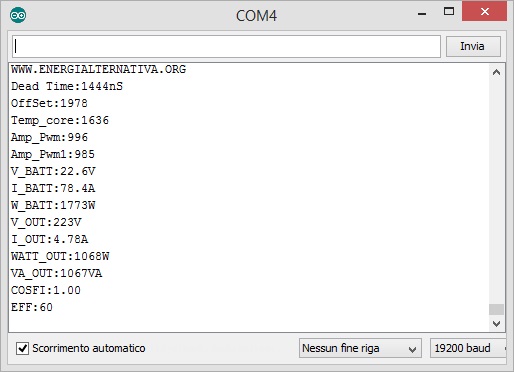Click the scrollbar up arrow
Screen dimensions: 514x372
496,72
